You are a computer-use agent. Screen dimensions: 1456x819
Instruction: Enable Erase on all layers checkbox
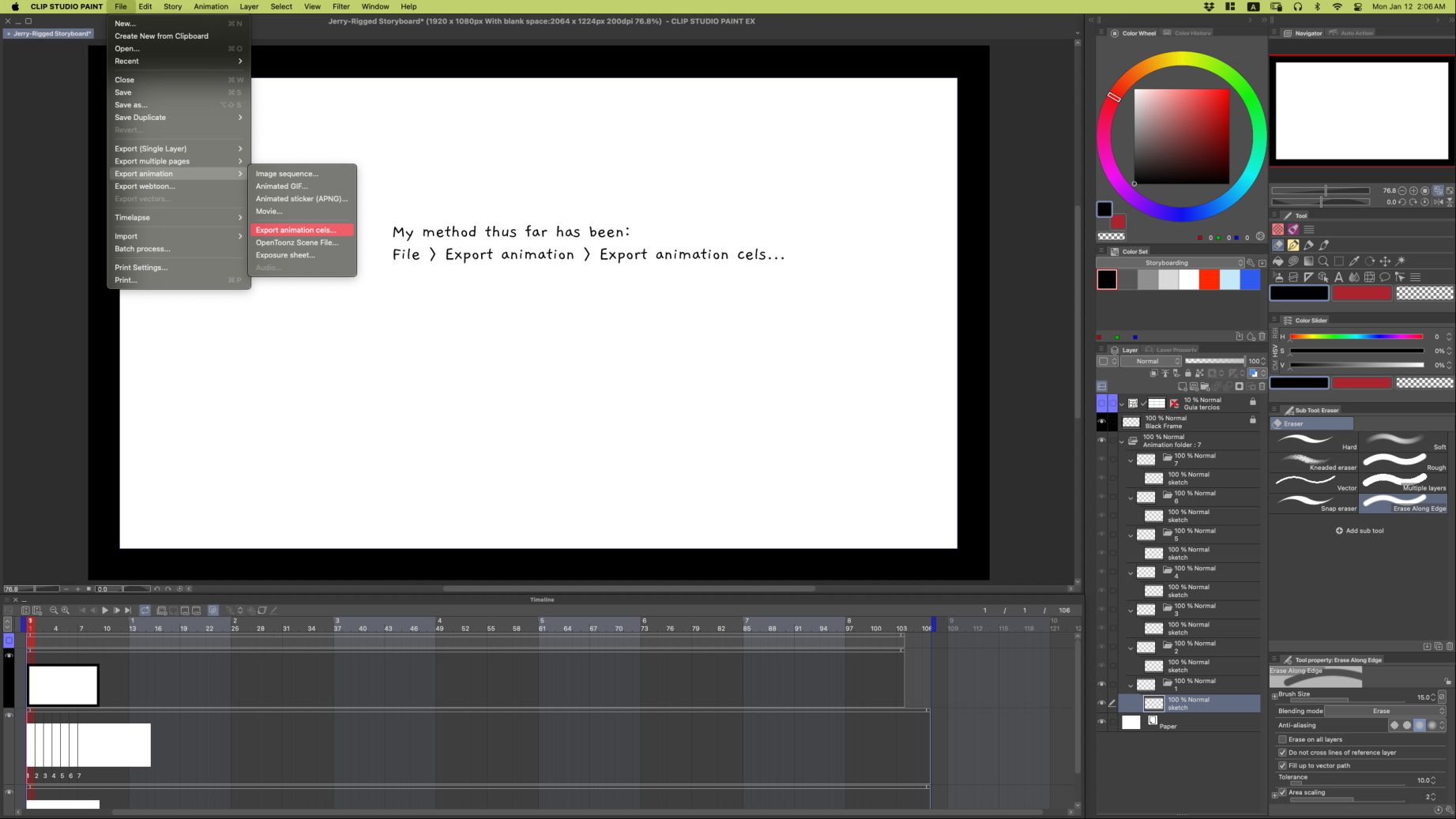tap(1282, 740)
